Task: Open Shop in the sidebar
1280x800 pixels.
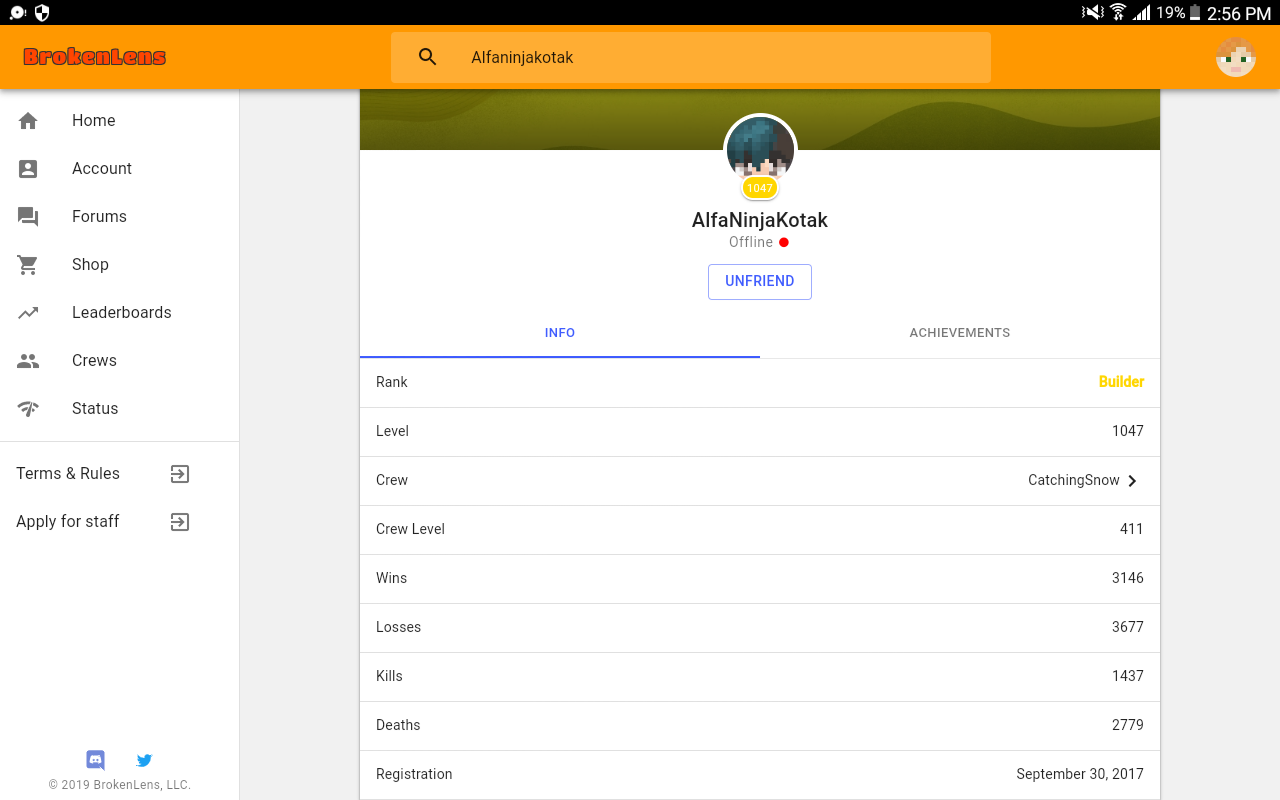Action: pos(120,264)
